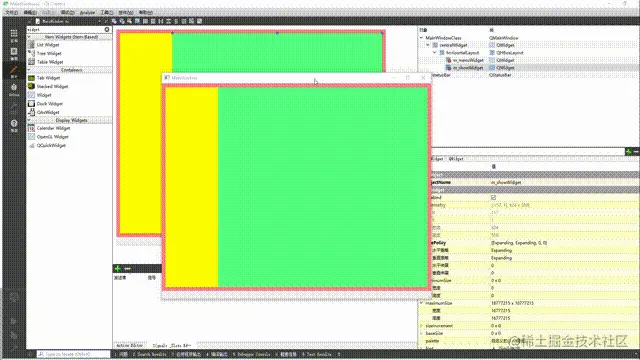
Task: Apply horizontal layout from the toolbar
Action: pyautogui.click(x=145, y=21)
